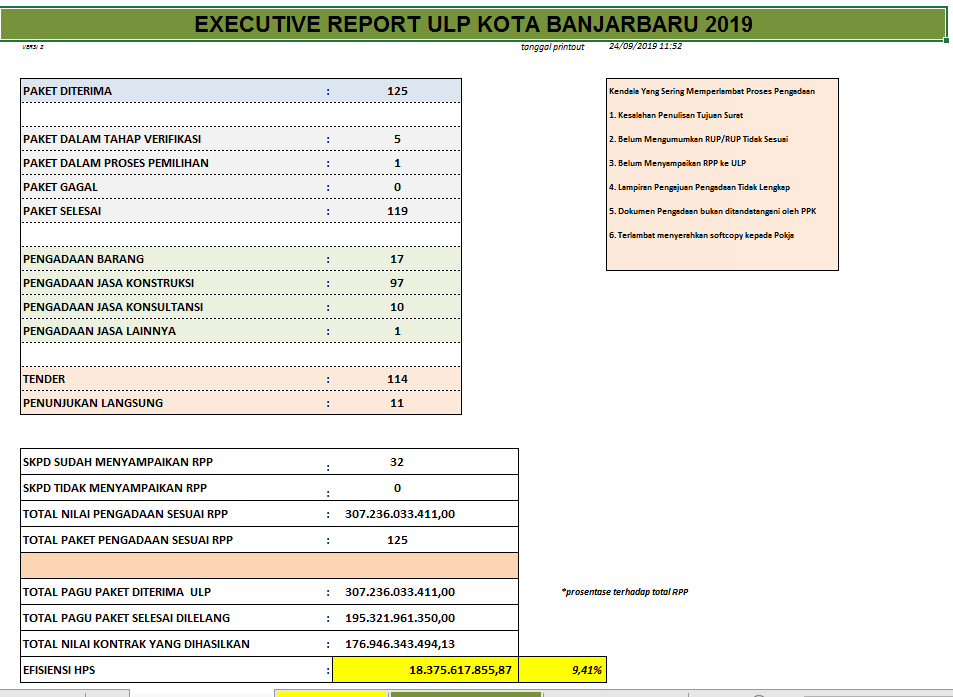Screen dimensions: 953x697
Task: Select the PAKET DITERIMA value 125
Action: (x=397, y=91)
